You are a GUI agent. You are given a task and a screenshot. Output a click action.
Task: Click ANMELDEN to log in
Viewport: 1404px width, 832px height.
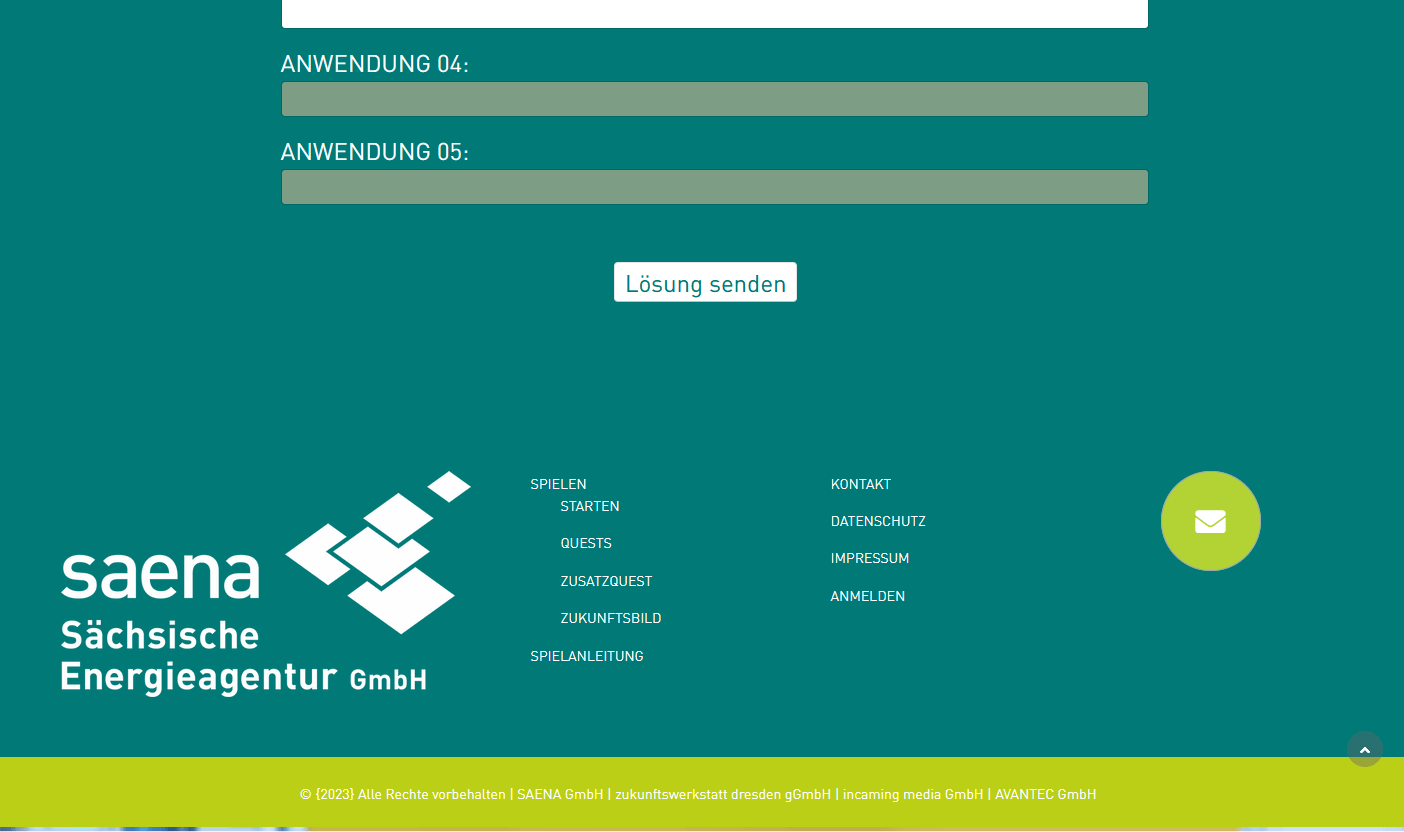(x=867, y=596)
